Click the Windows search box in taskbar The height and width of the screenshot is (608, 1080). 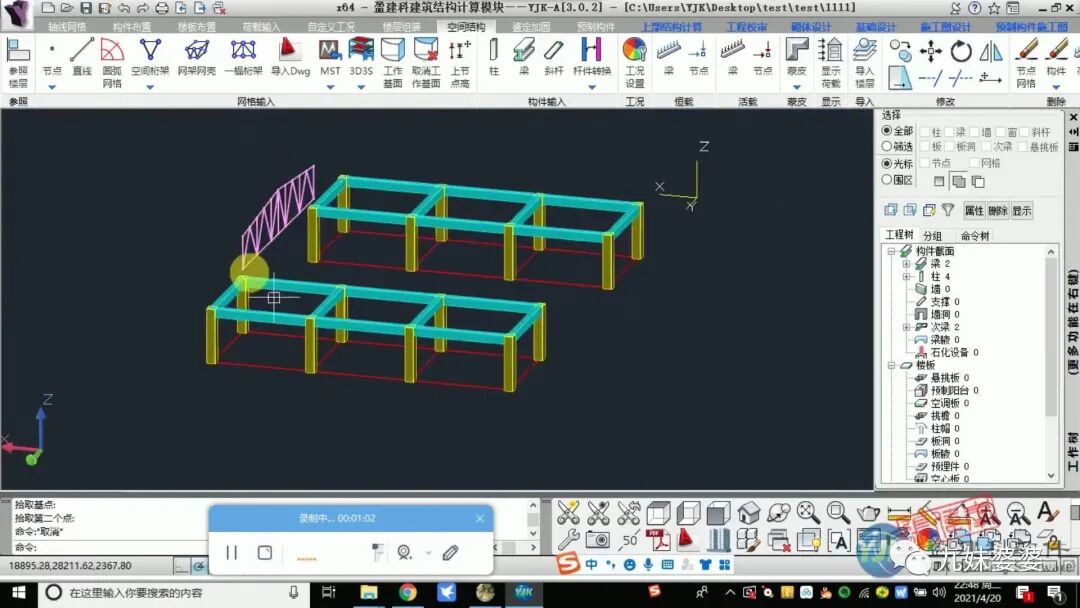[174, 592]
